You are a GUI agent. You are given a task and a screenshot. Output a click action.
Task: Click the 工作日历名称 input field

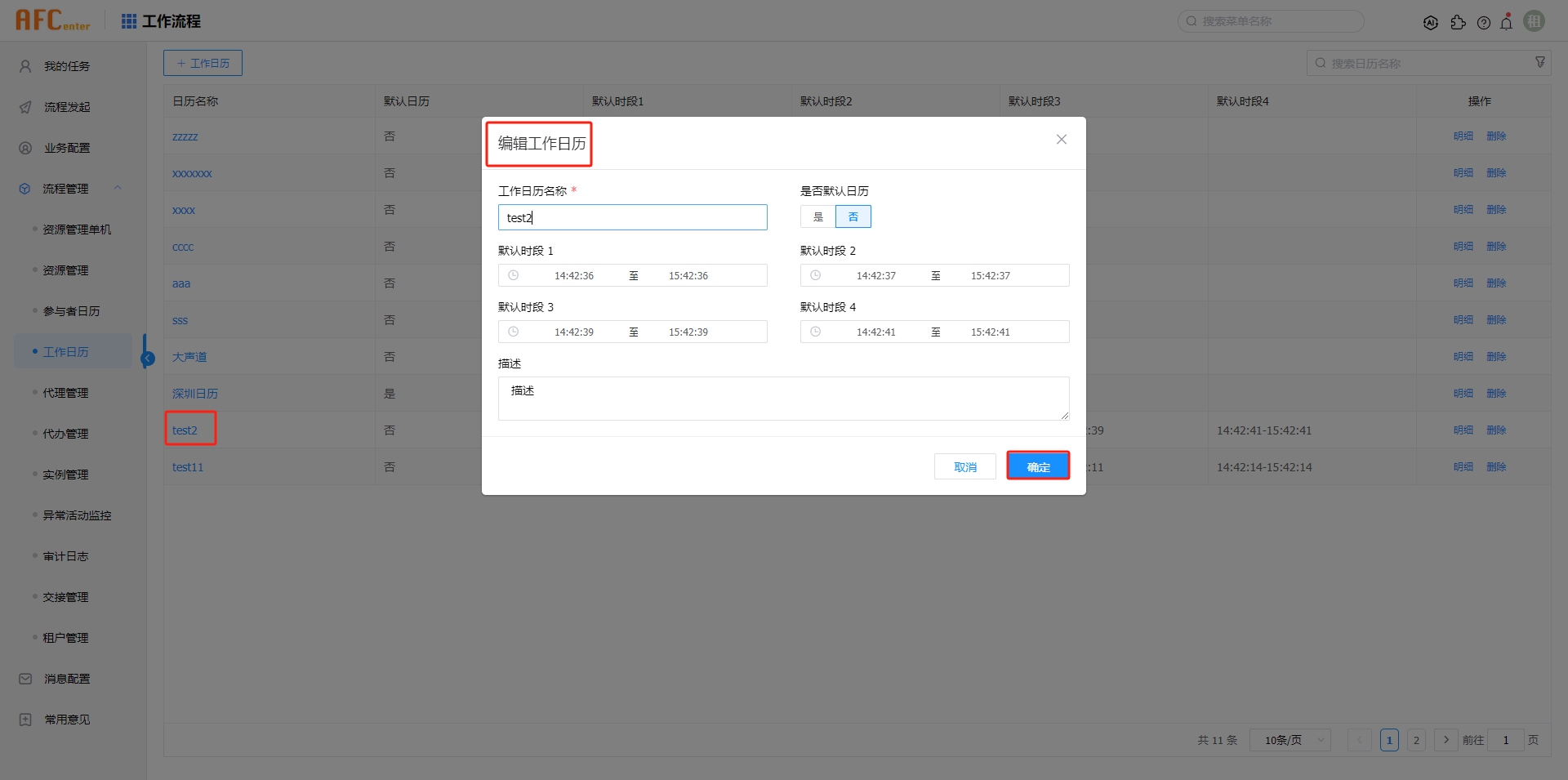tap(632, 217)
